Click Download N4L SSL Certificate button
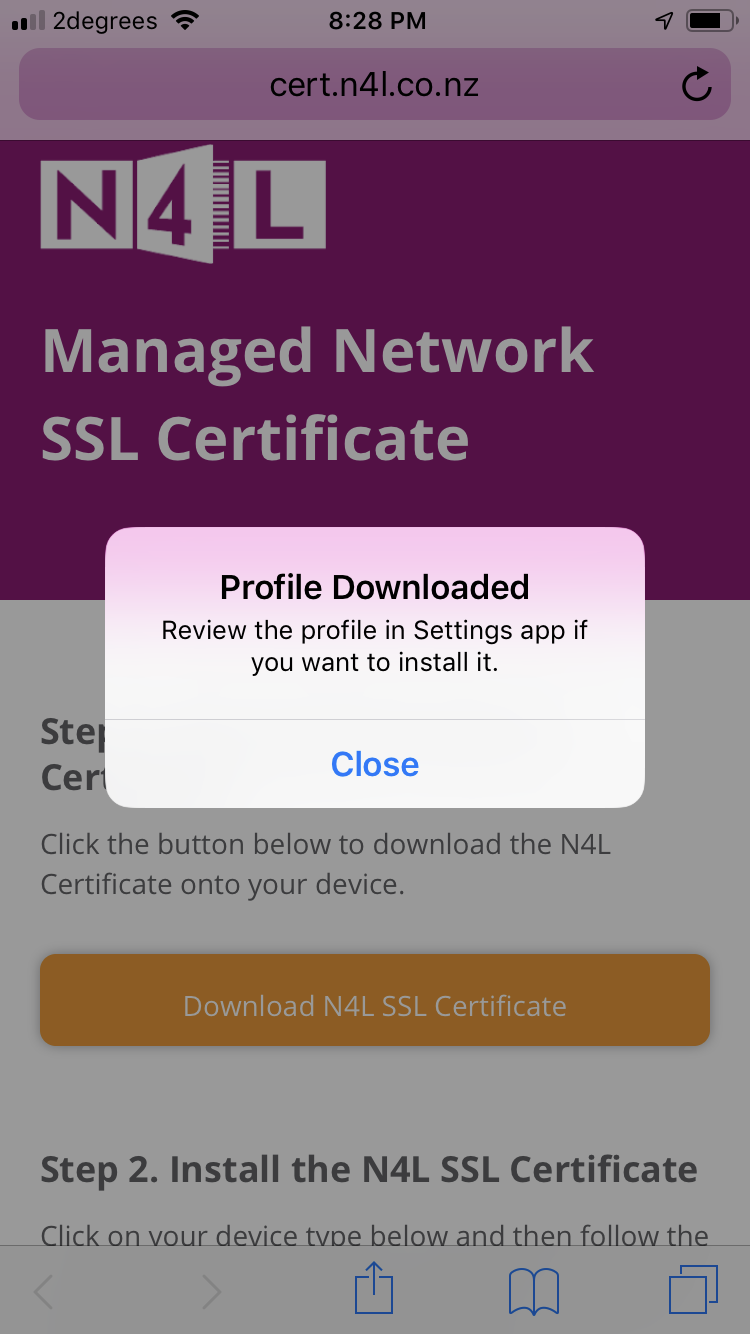 pyautogui.click(x=375, y=1000)
